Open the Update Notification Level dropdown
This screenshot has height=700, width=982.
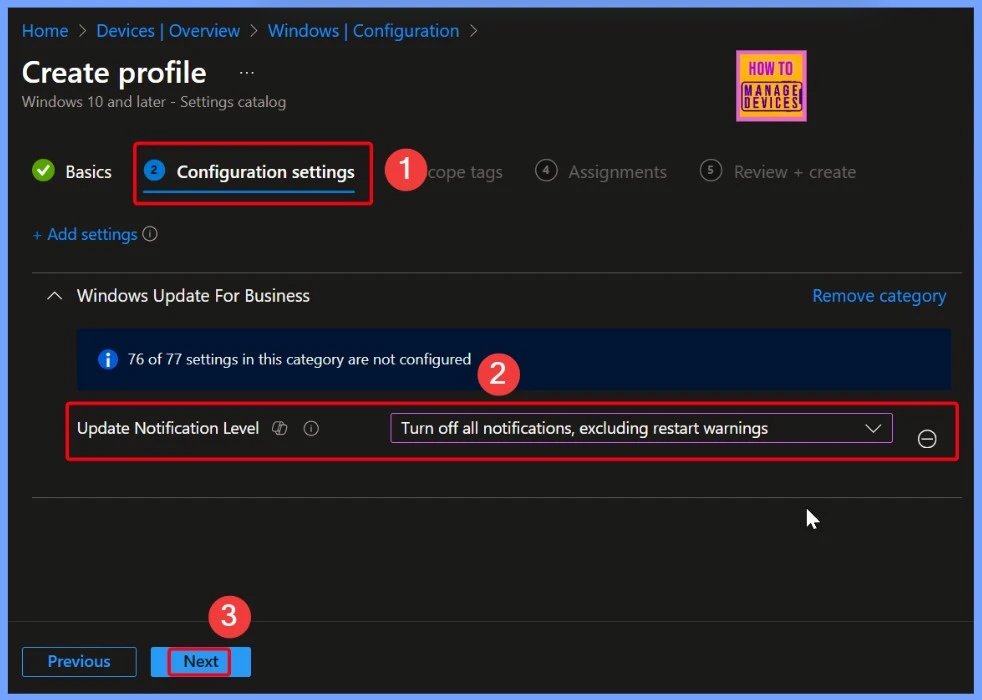click(x=641, y=428)
